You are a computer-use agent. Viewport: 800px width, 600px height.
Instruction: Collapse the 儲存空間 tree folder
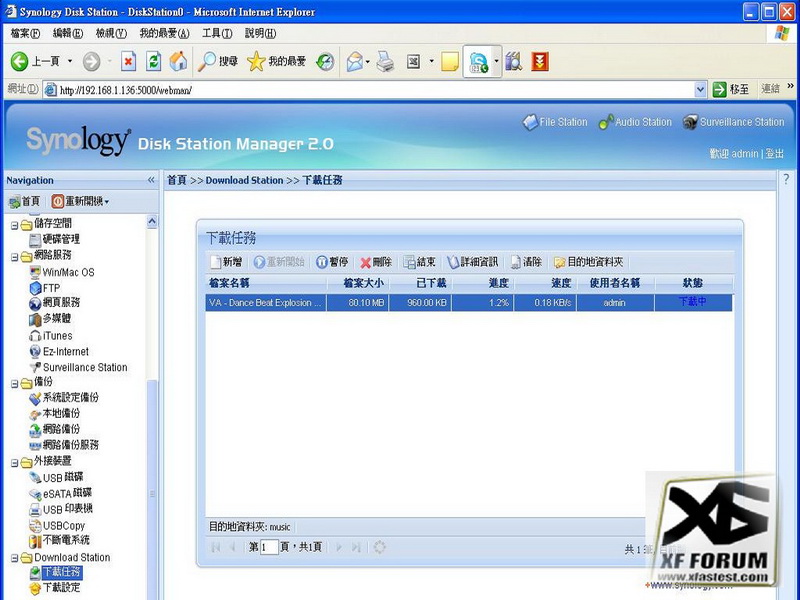pyautogui.click(x=15, y=225)
